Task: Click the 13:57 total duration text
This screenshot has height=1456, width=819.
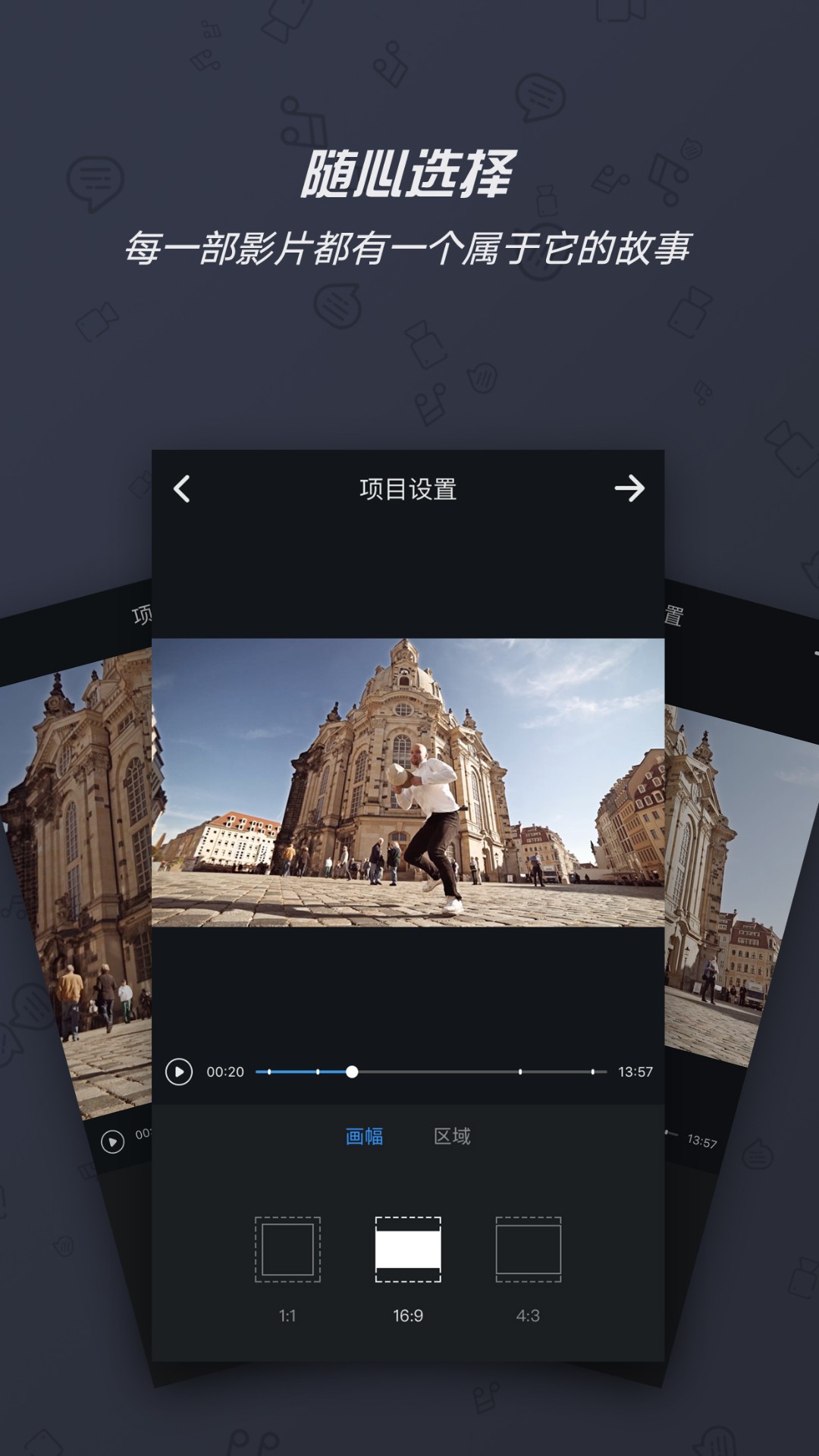Action: click(x=635, y=1072)
